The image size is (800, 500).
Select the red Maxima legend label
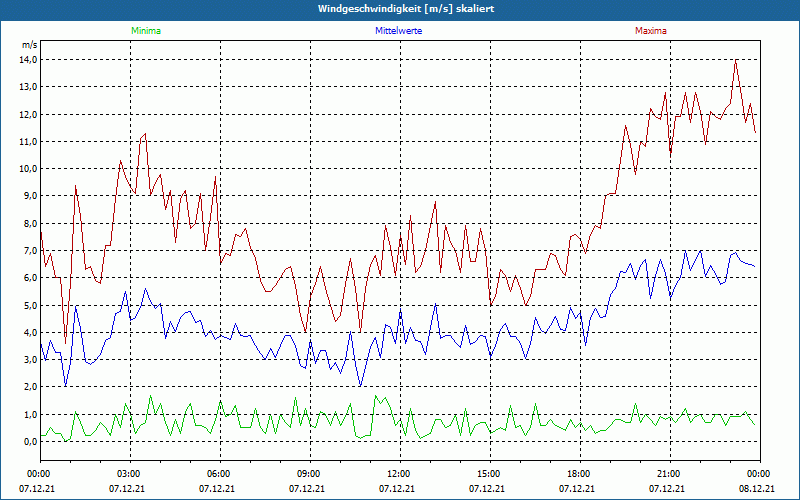point(651,31)
